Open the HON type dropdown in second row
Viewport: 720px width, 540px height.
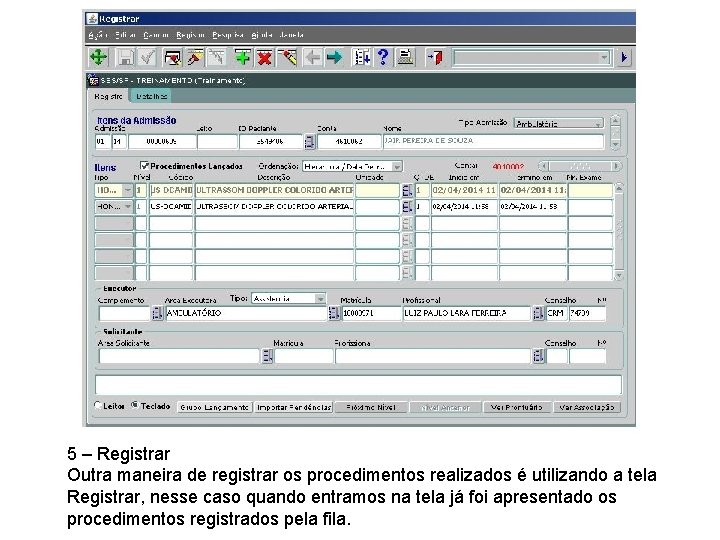point(114,207)
